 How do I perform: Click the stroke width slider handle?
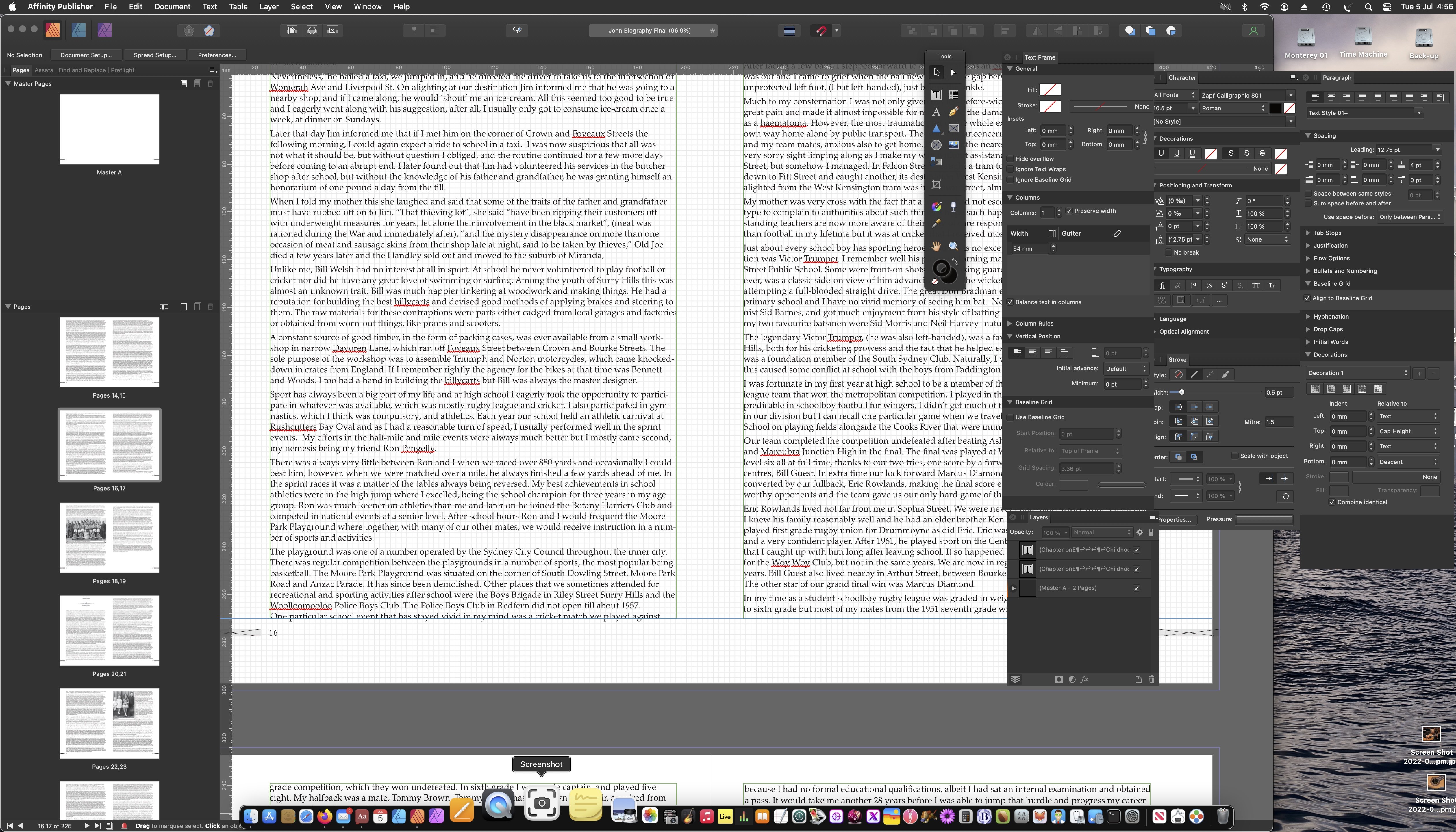tap(1181, 392)
